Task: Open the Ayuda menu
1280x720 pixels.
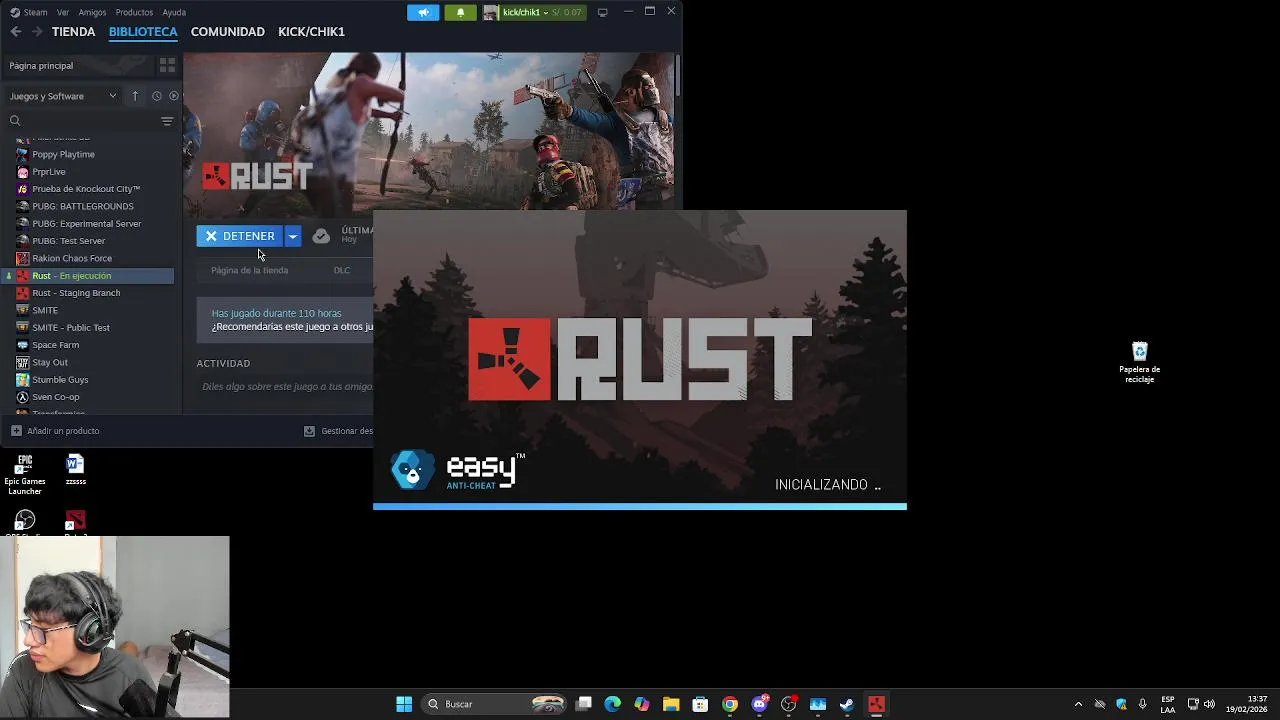Action: (x=174, y=12)
